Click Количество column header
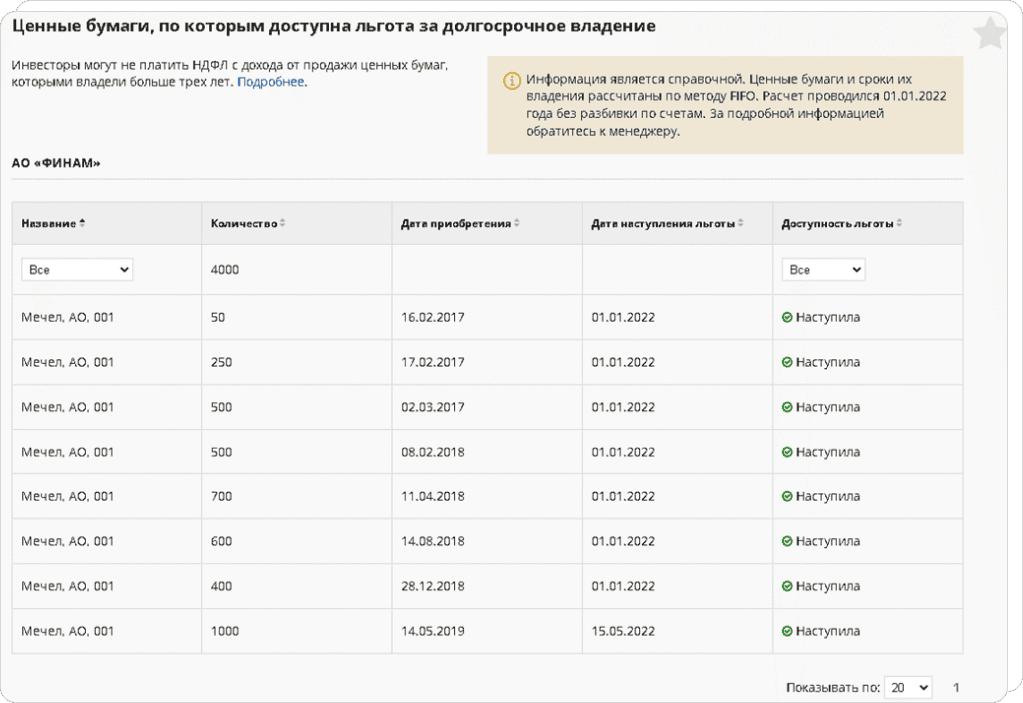The image size is (1023, 703). 244,224
